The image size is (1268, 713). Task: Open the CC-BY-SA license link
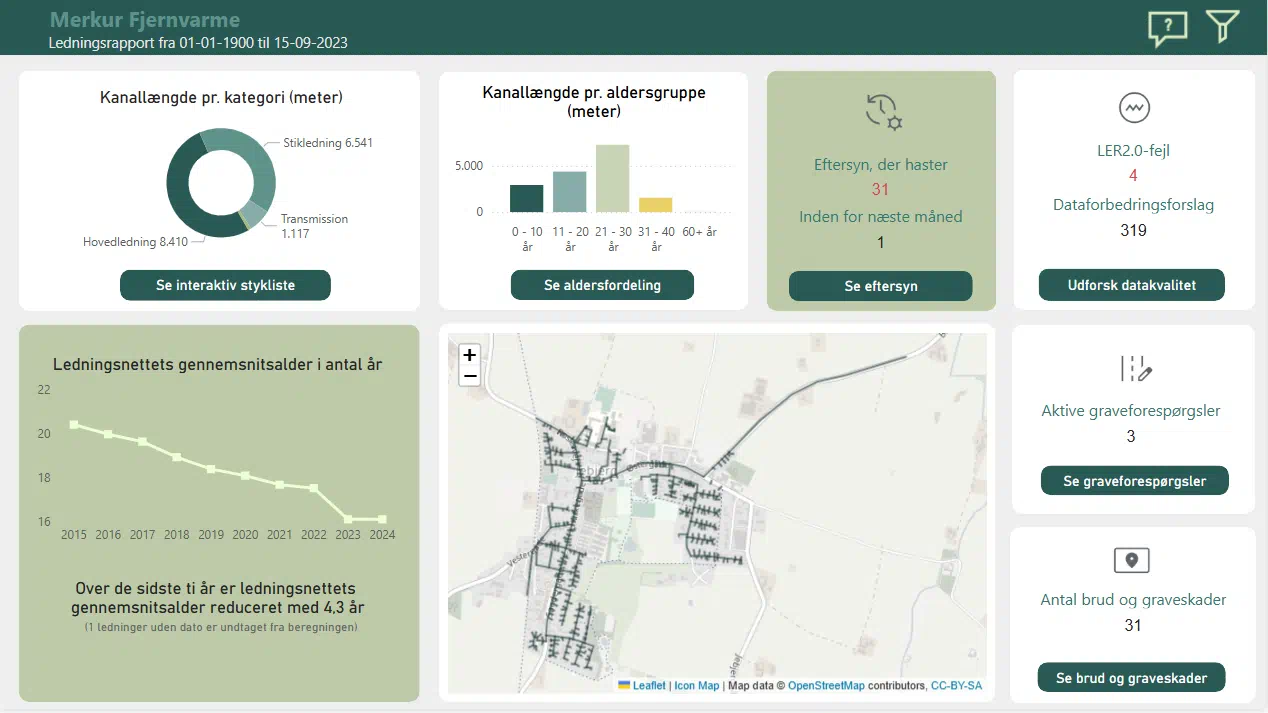pos(956,686)
